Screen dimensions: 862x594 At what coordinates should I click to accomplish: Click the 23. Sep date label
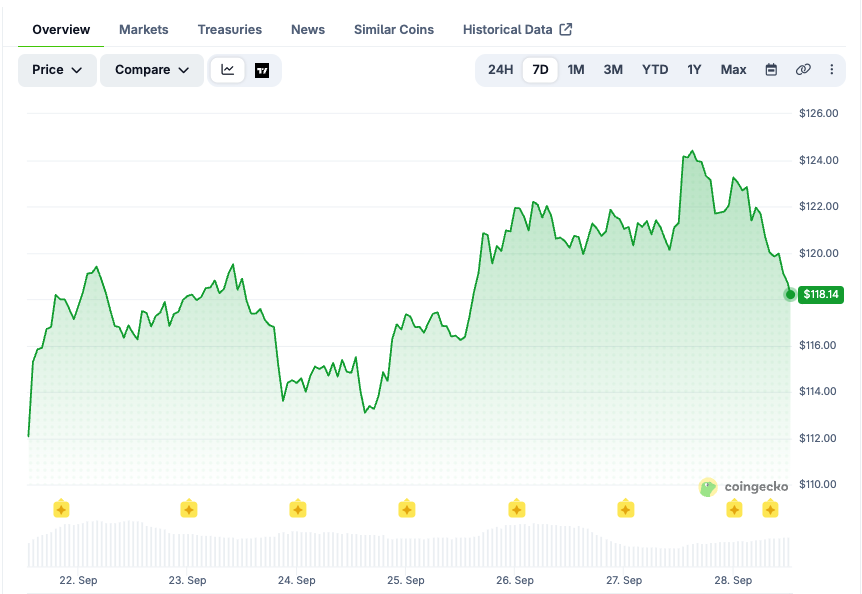pos(187,580)
